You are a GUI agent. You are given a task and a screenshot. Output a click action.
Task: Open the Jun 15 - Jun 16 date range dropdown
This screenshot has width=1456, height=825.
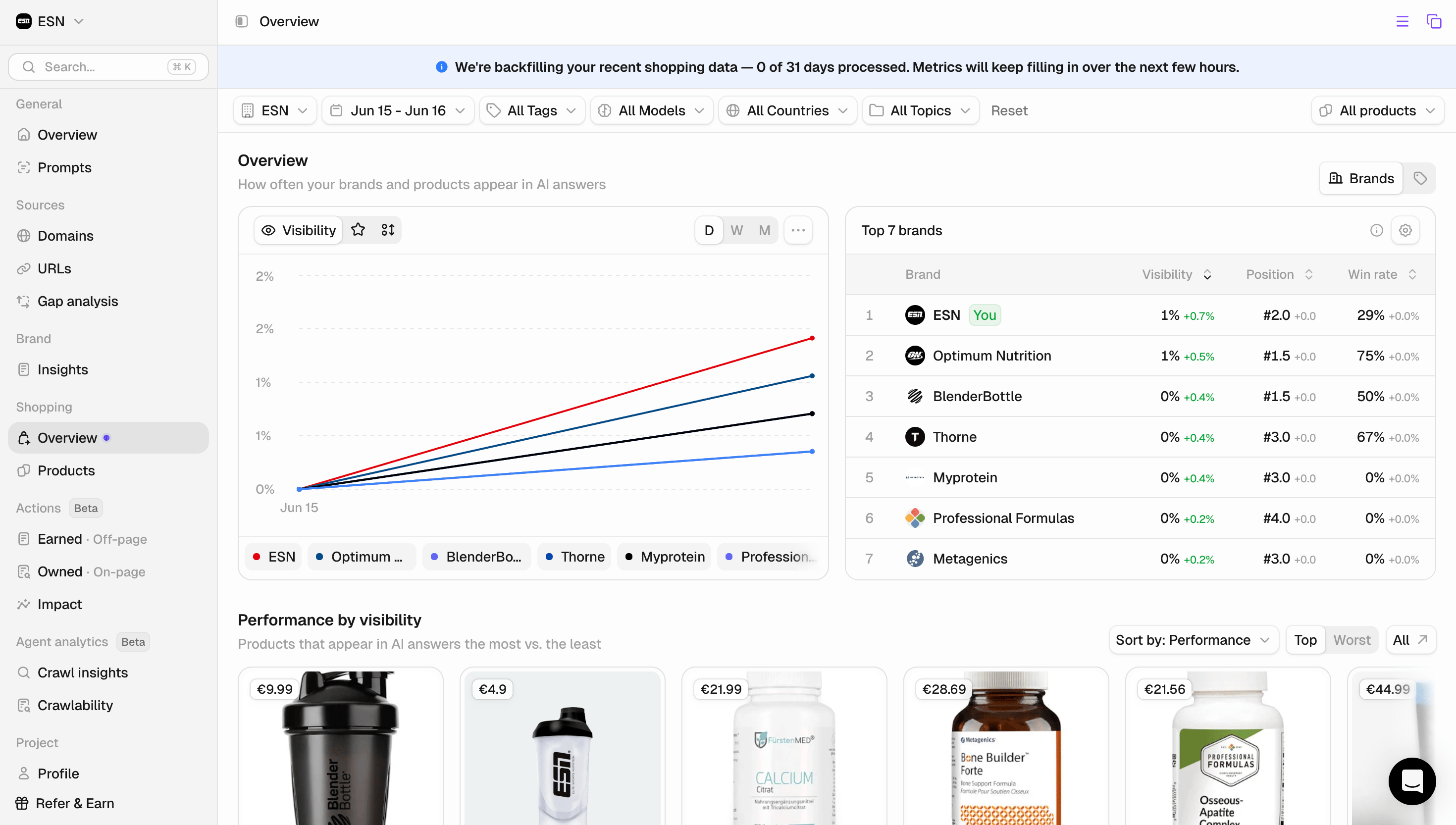(x=398, y=110)
